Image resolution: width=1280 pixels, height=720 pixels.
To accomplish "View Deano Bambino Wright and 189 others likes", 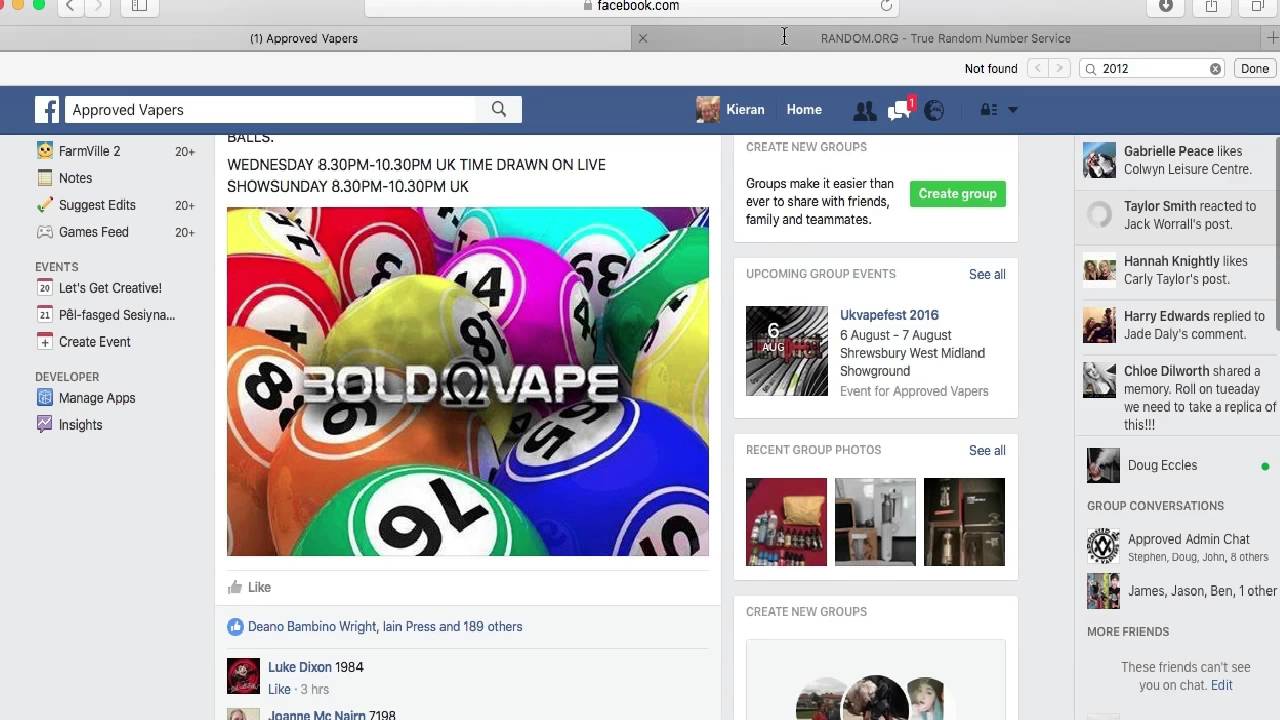I will click(385, 627).
